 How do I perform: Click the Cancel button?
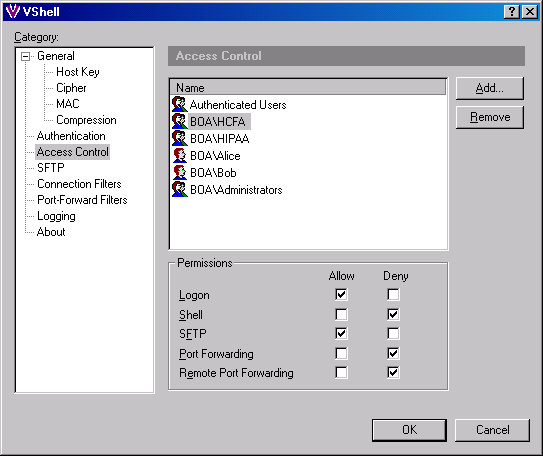[492, 430]
